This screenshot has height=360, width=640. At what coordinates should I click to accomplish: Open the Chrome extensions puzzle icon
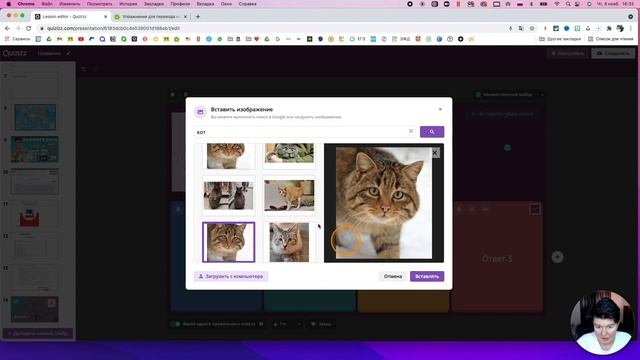[609, 28]
